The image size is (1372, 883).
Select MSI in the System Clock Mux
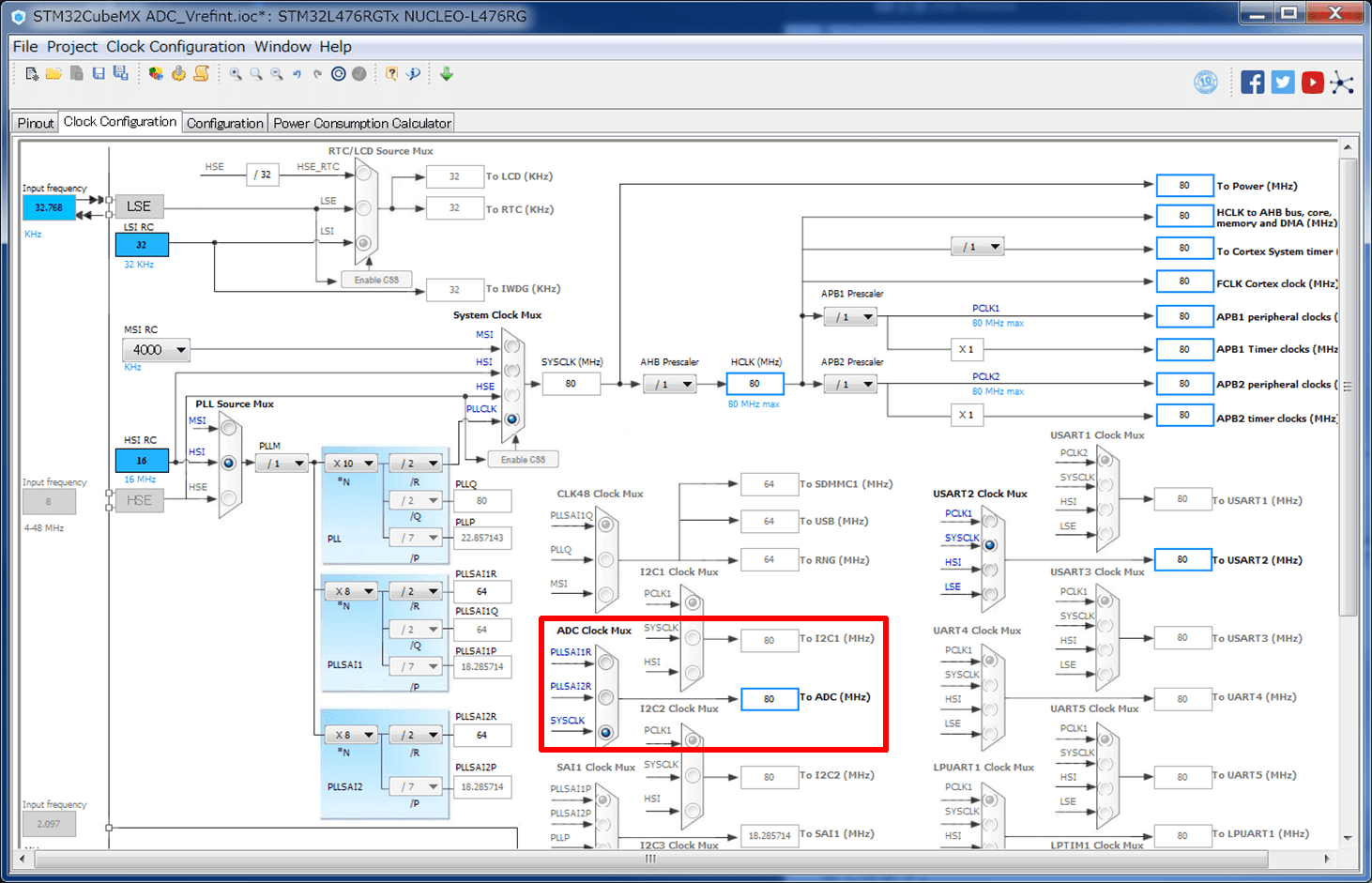(x=511, y=346)
